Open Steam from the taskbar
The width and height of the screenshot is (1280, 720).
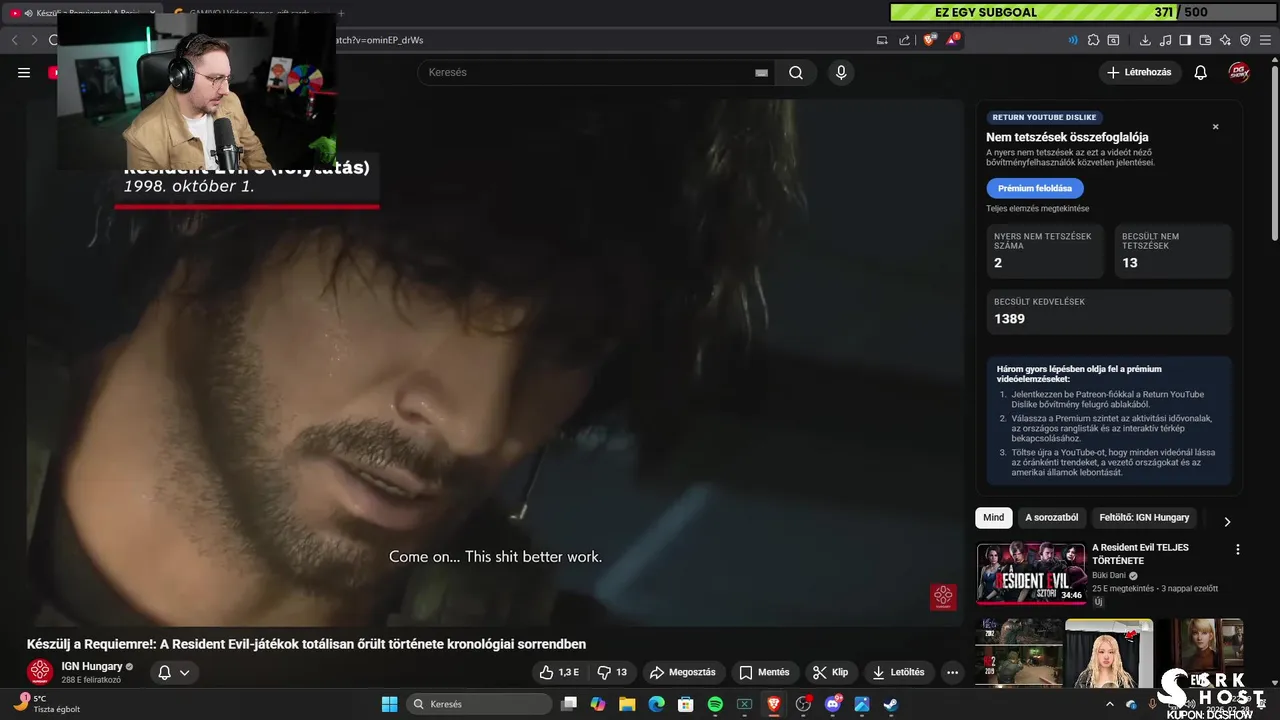pos(890,704)
